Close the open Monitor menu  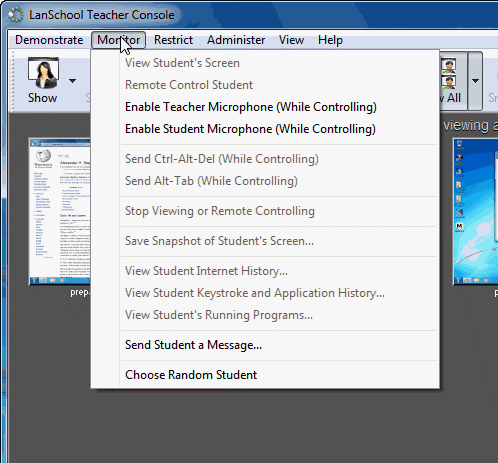click(x=119, y=40)
